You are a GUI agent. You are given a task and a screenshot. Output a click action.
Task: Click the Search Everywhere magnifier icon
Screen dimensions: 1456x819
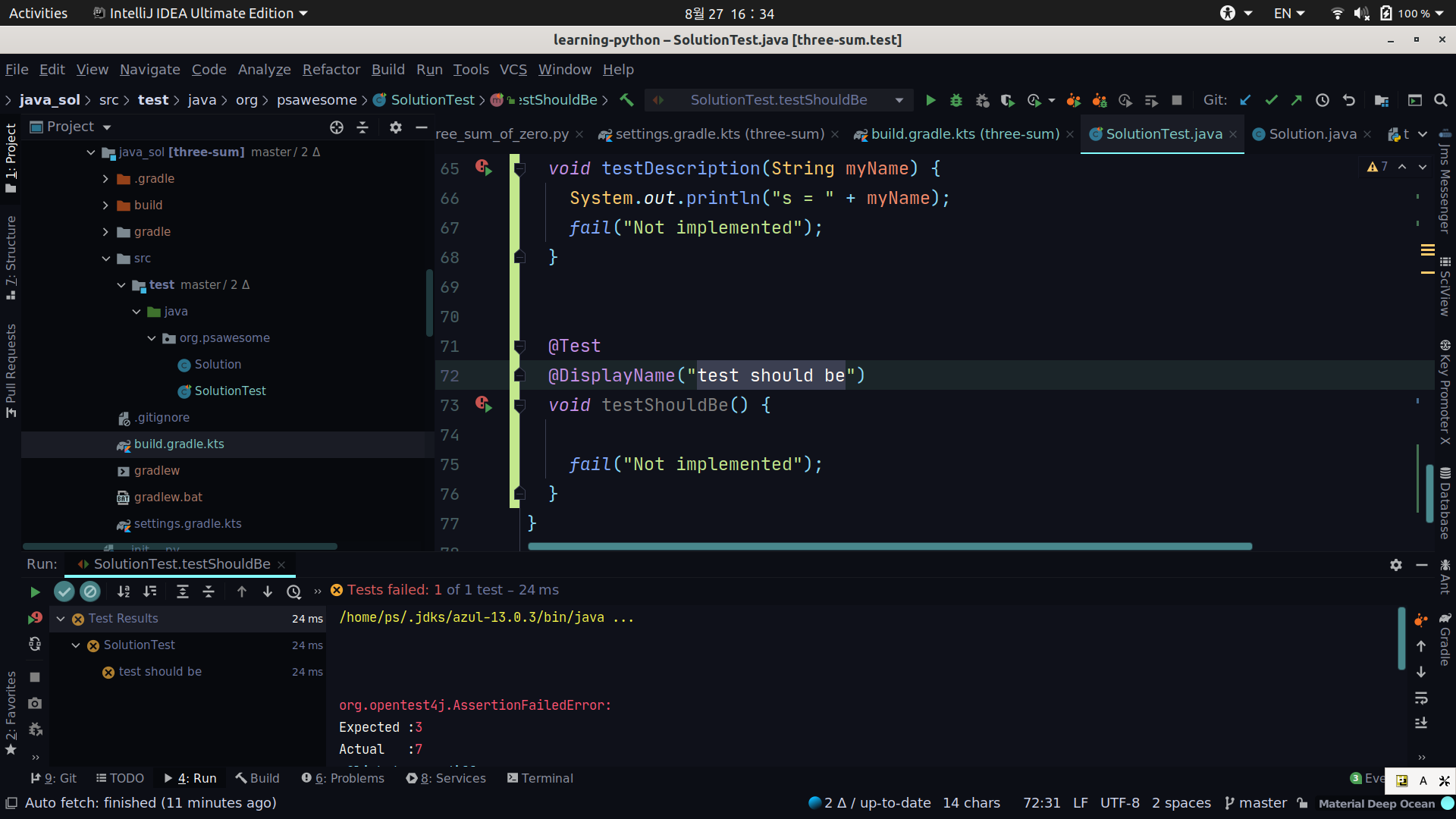tap(1441, 100)
